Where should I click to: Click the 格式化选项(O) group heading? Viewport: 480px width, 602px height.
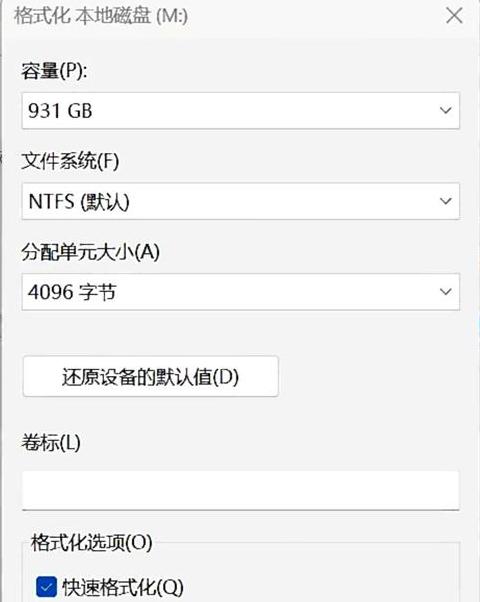pos(91,543)
